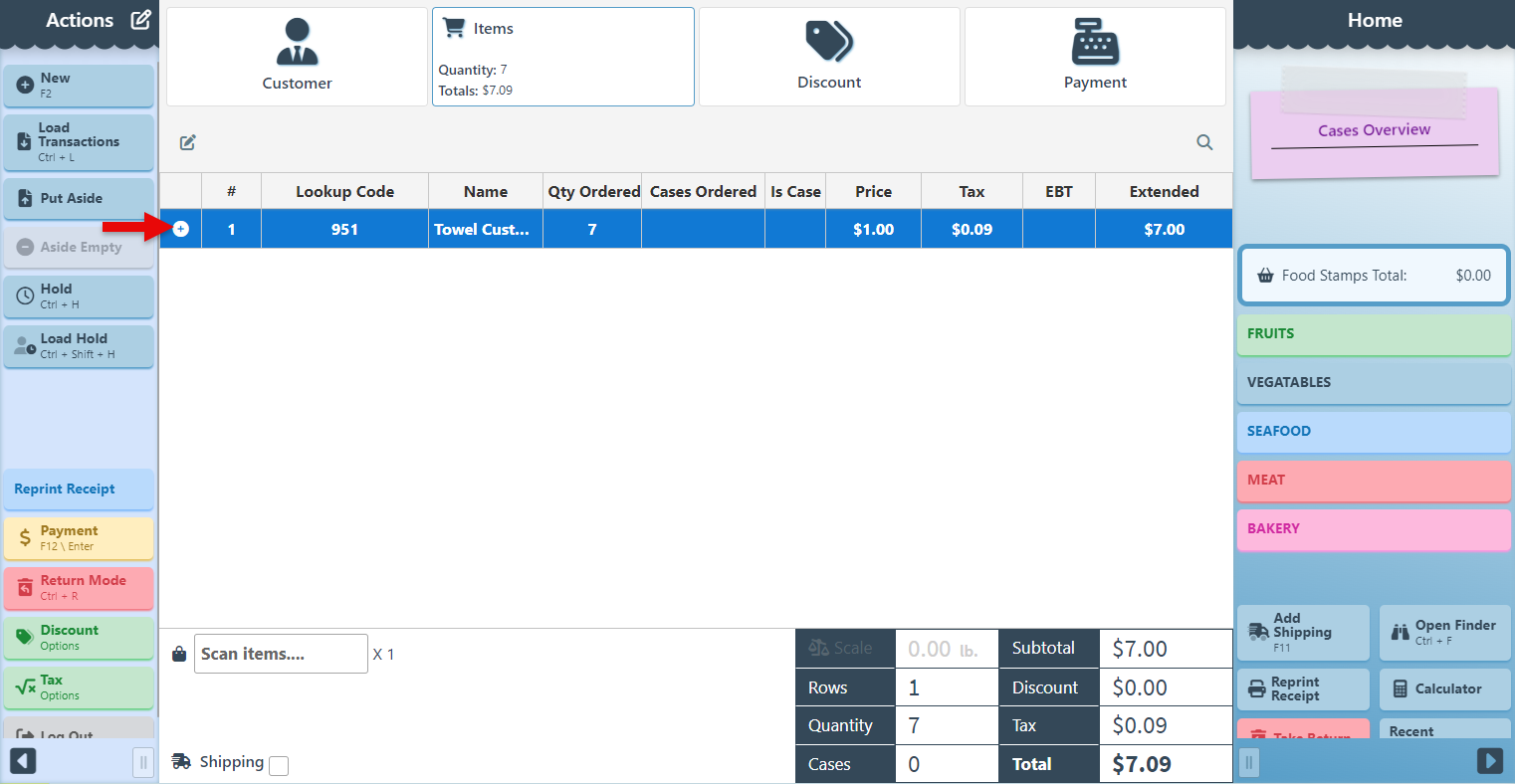Expand the Towel item row with plus icon
1515x784 pixels.
point(181,229)
